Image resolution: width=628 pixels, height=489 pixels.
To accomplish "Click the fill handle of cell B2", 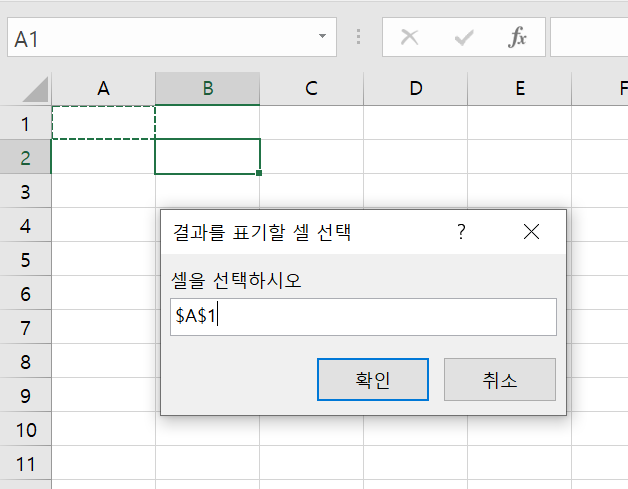I will (259, 173).
